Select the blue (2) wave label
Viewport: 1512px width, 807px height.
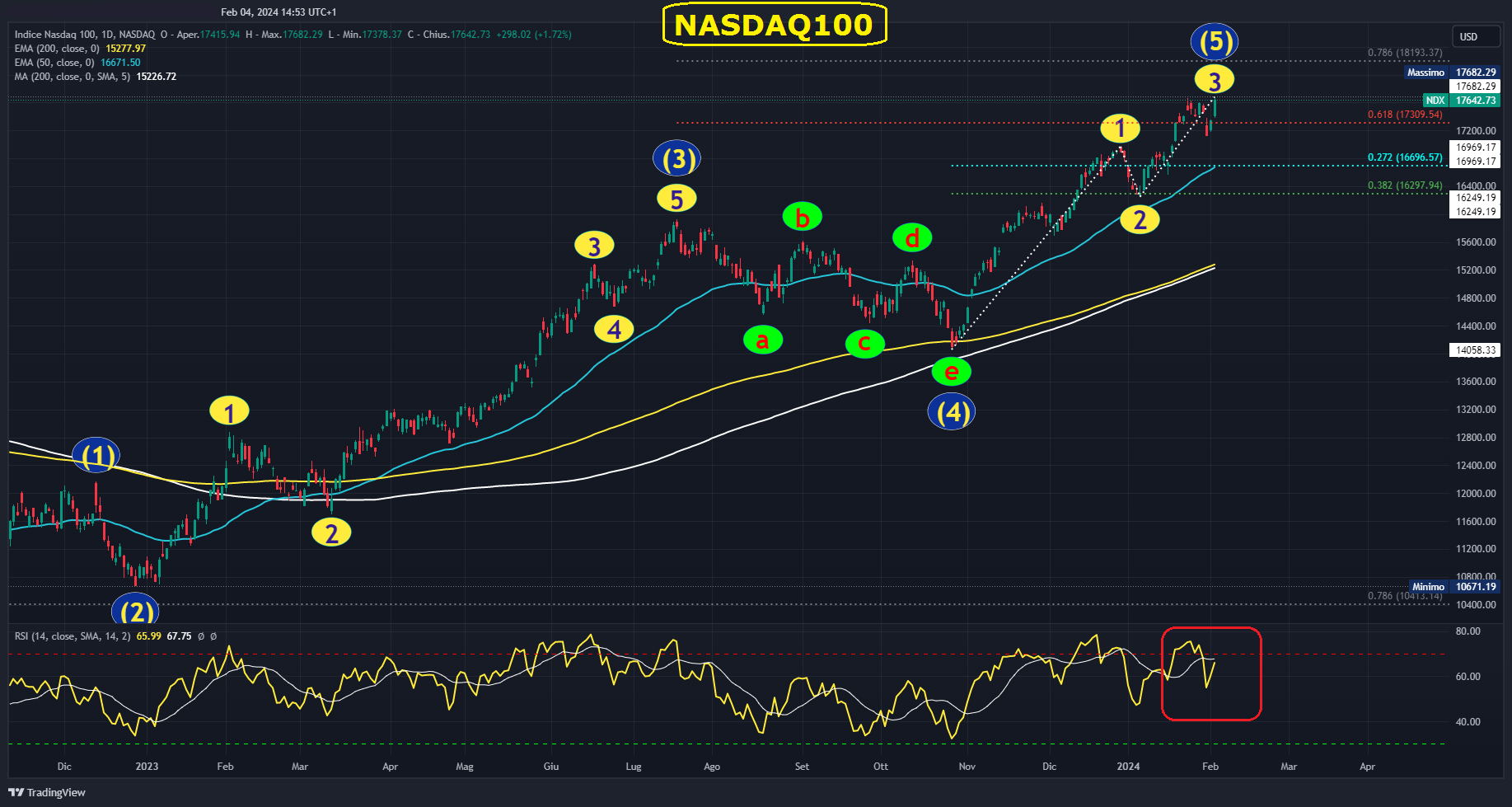[135, 610]
